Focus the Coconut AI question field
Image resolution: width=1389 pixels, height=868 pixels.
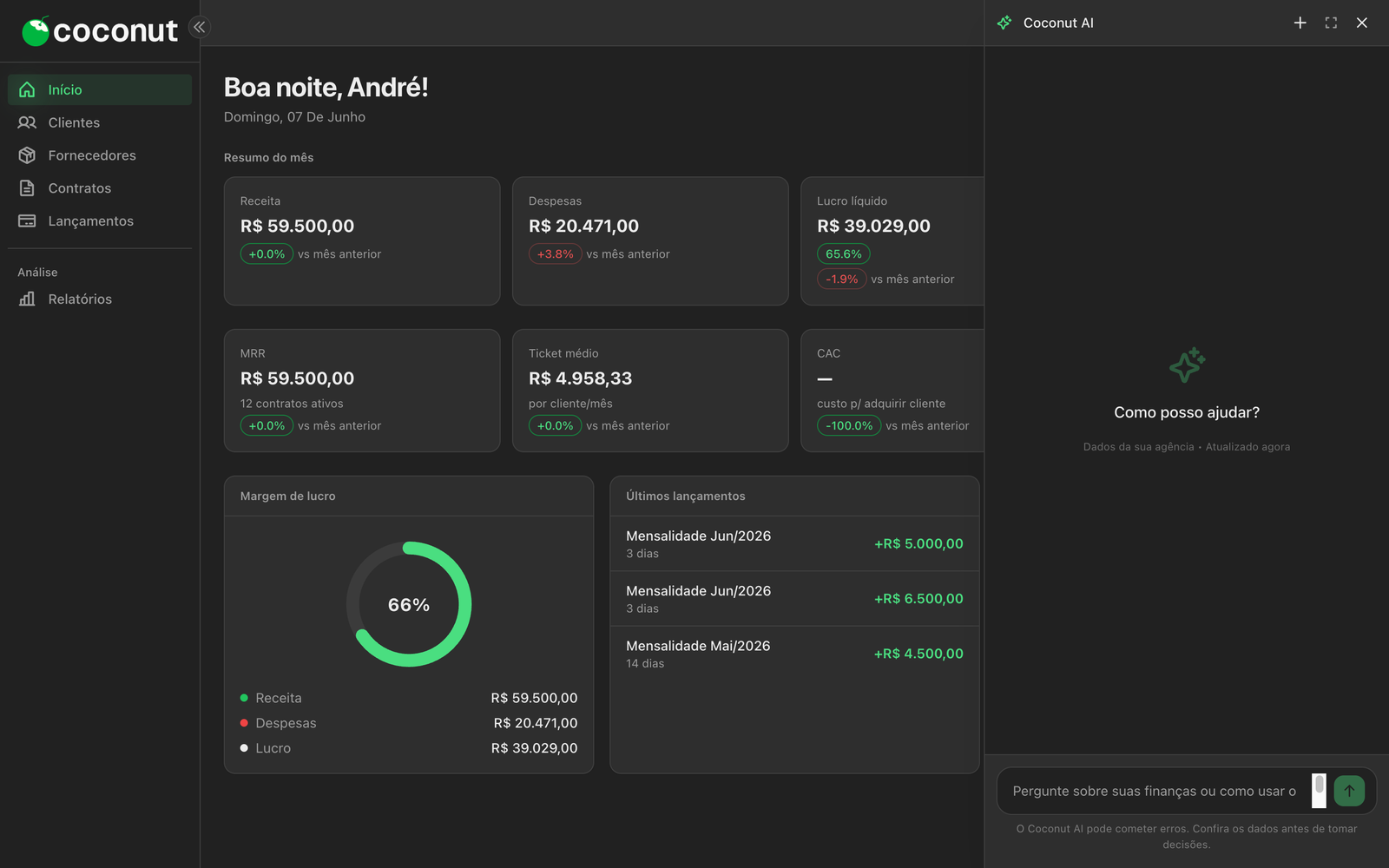pos(1155,791)
